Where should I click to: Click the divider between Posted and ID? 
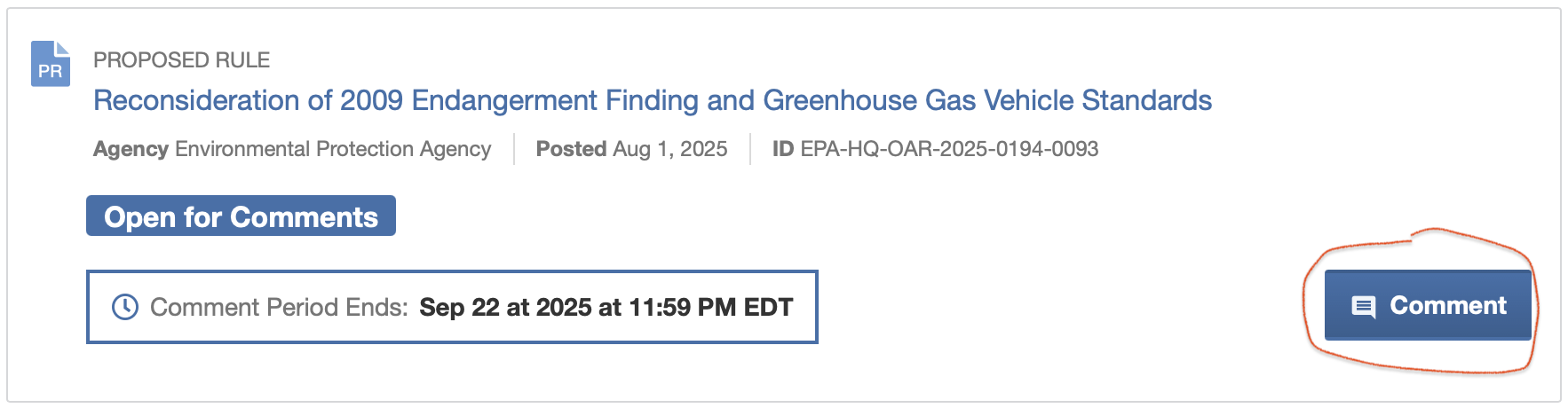[750, 149]
